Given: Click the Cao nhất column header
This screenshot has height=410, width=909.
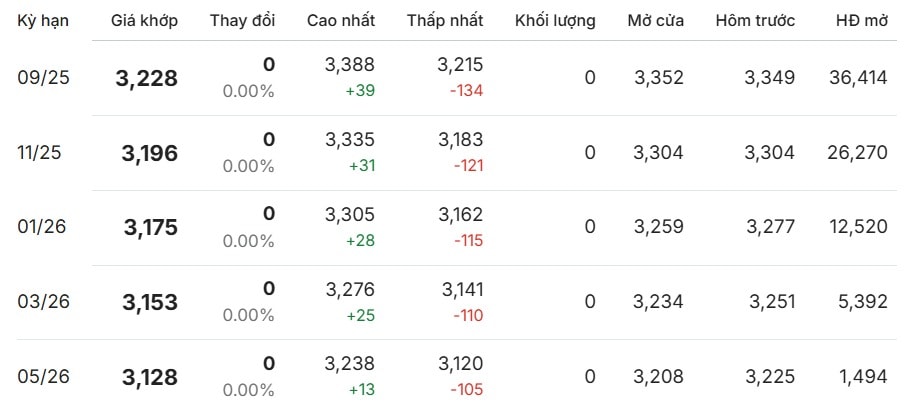Looking at the screenshot, I should point(341,21).
